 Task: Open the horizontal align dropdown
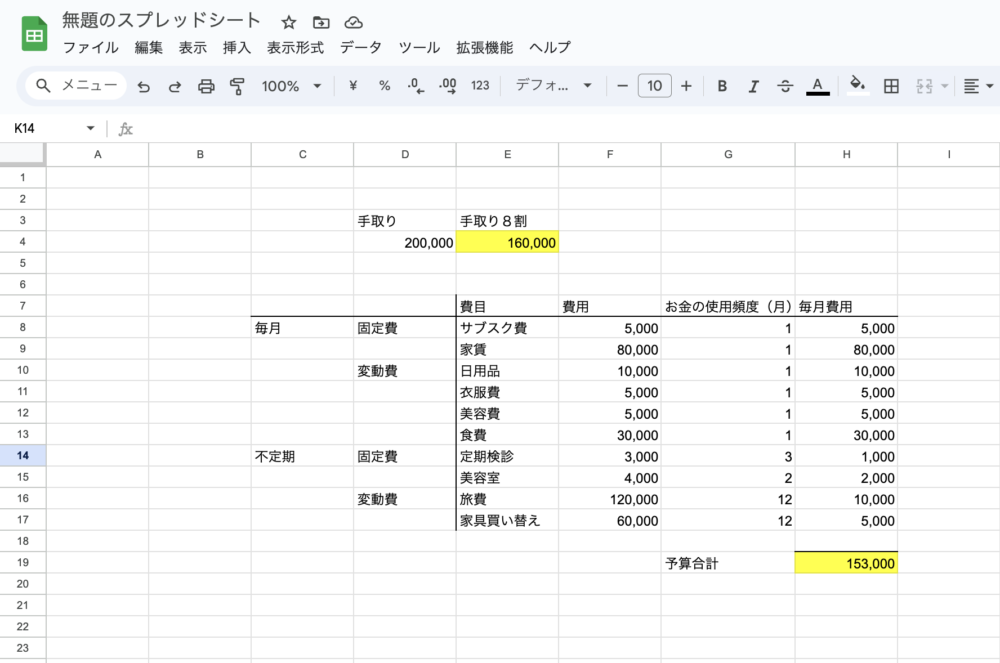coord(977,86)
